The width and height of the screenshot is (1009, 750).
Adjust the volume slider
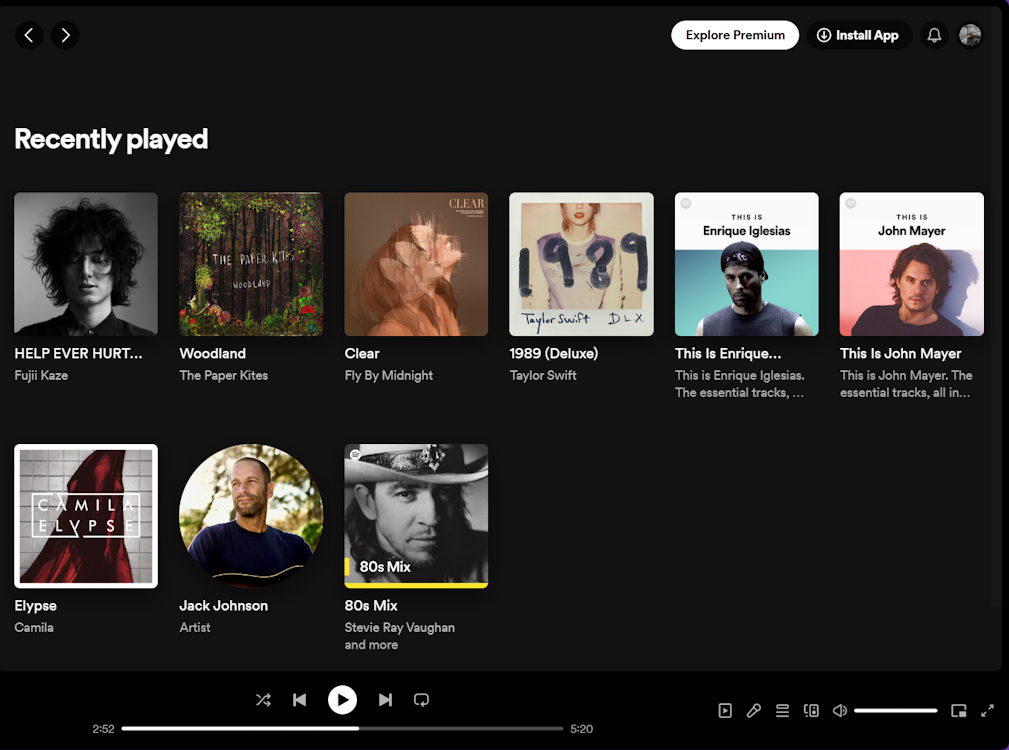point(895,710)
